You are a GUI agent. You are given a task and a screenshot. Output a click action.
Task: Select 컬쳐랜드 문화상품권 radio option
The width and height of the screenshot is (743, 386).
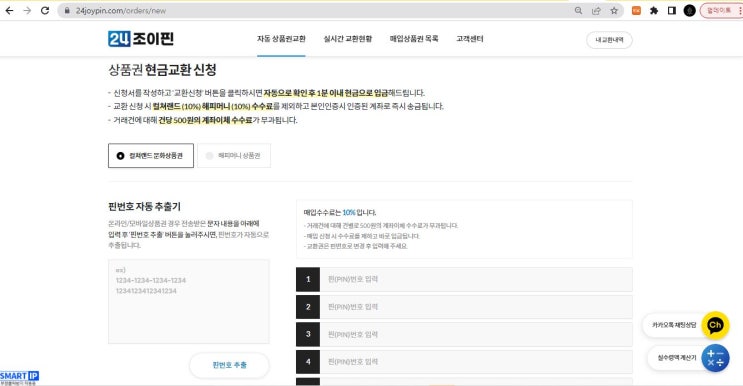click(x=151, y=155)
